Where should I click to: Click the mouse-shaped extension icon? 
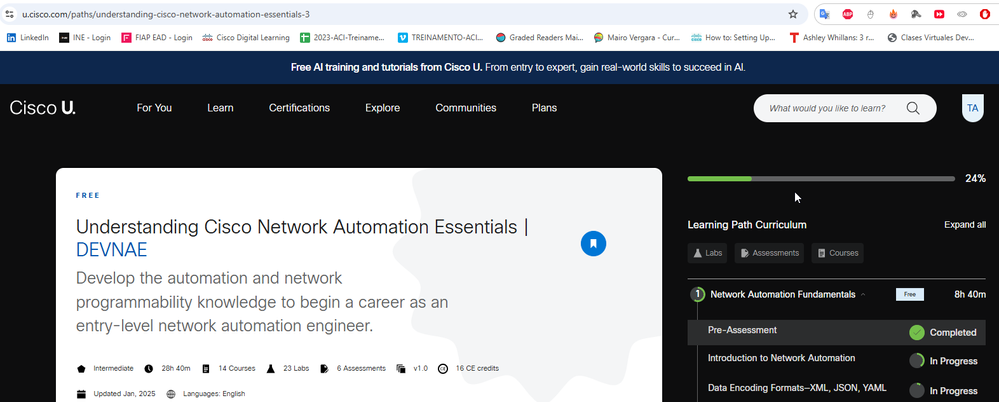[870, 14]
